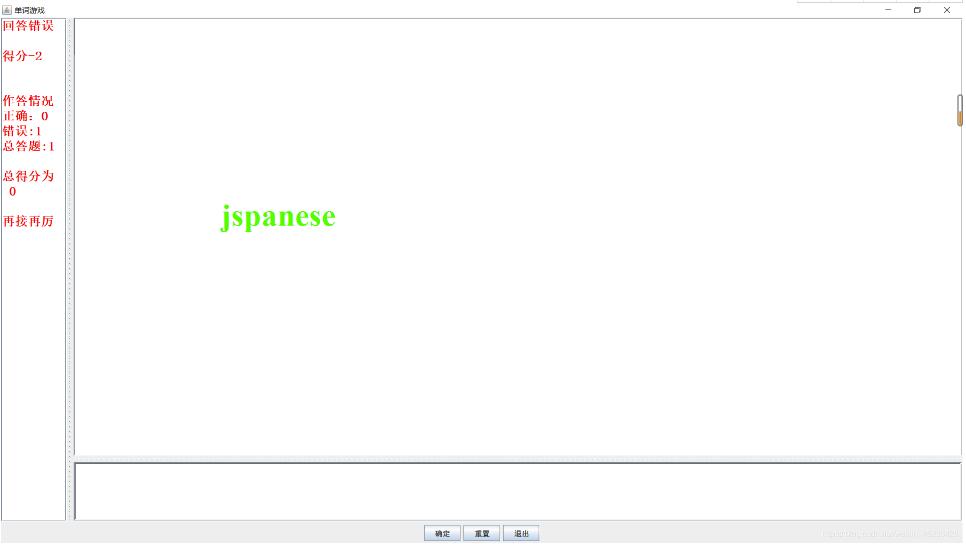Minimize the 单词游戏 window
This screenshot has width=966, height=544.
coord(888,10)
